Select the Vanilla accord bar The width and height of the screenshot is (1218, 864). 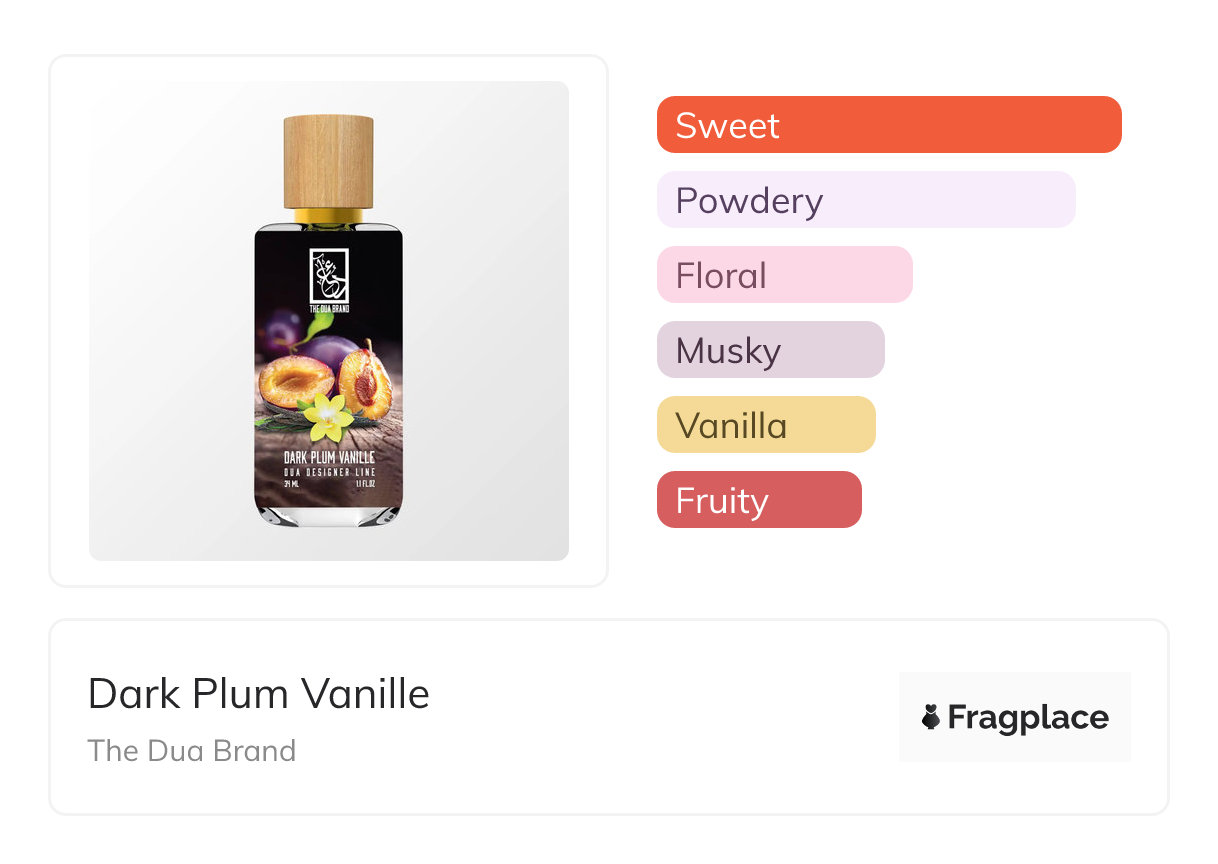pyautogui.click(x=765, y=425)
